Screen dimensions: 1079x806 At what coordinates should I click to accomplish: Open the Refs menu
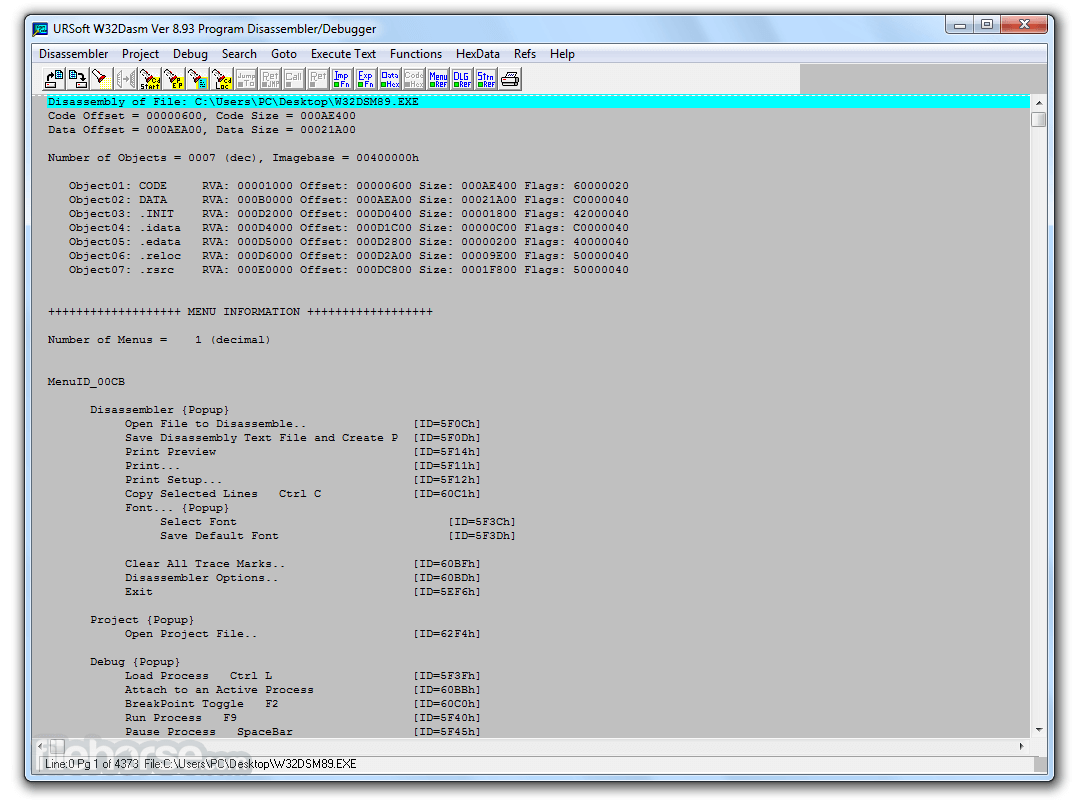tap(524, 54)
